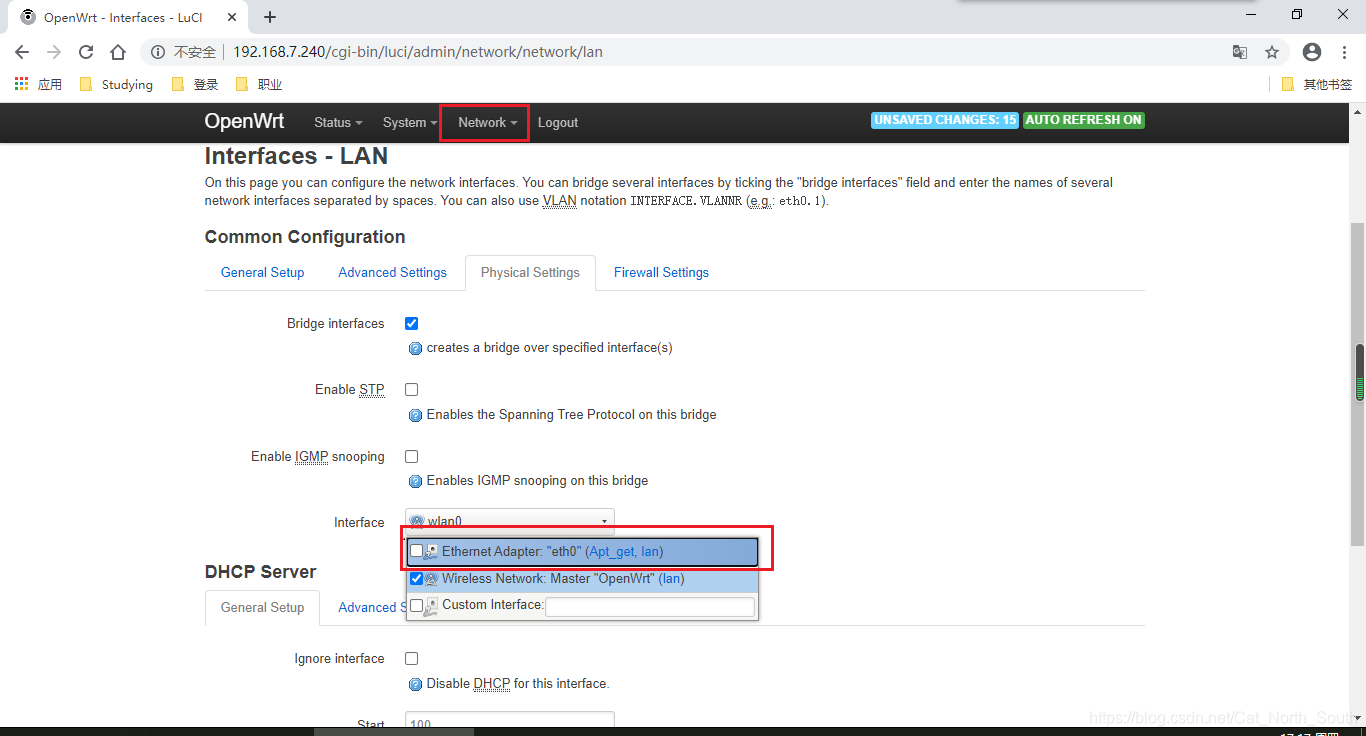Viewport: 1366px width, 736px height.
Task: Toggle the Bridge interfaces checkbox
Action: click(411, 323)
